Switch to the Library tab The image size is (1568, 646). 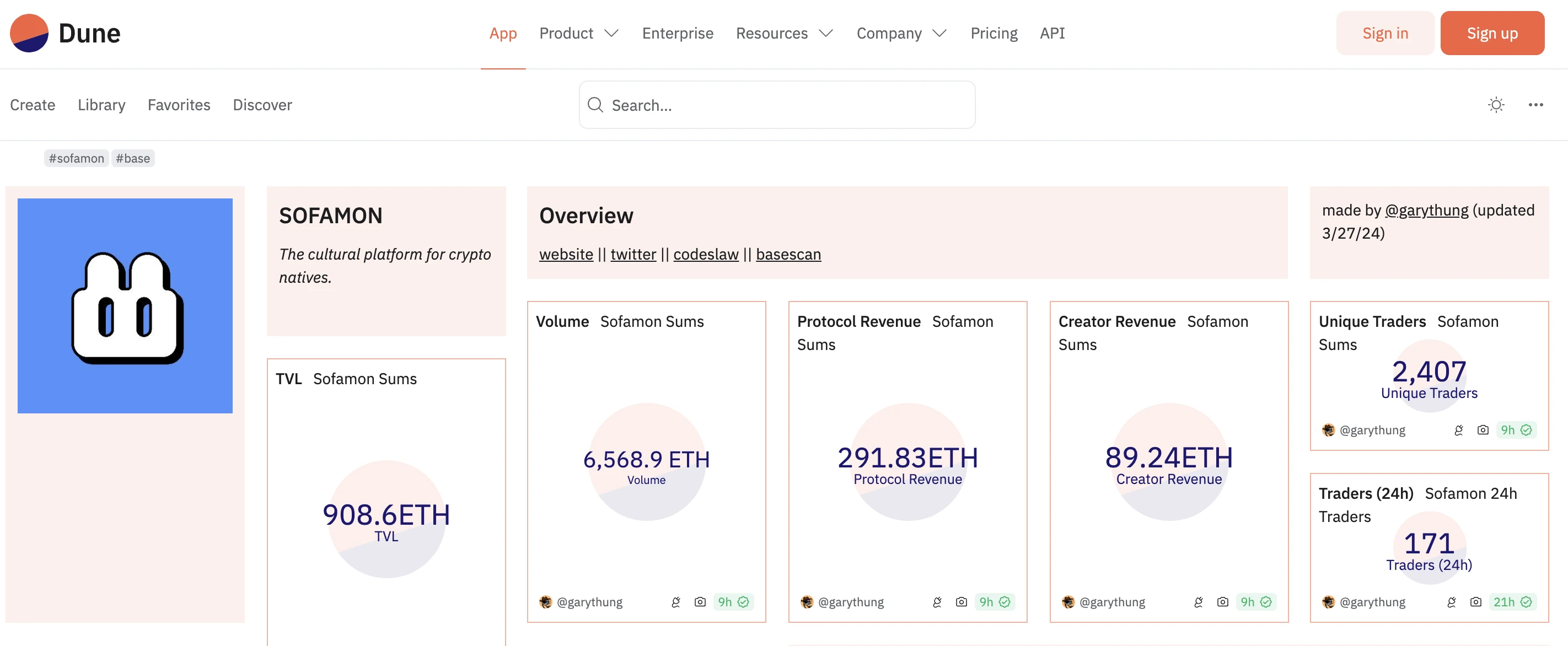[x=101, y=105]
